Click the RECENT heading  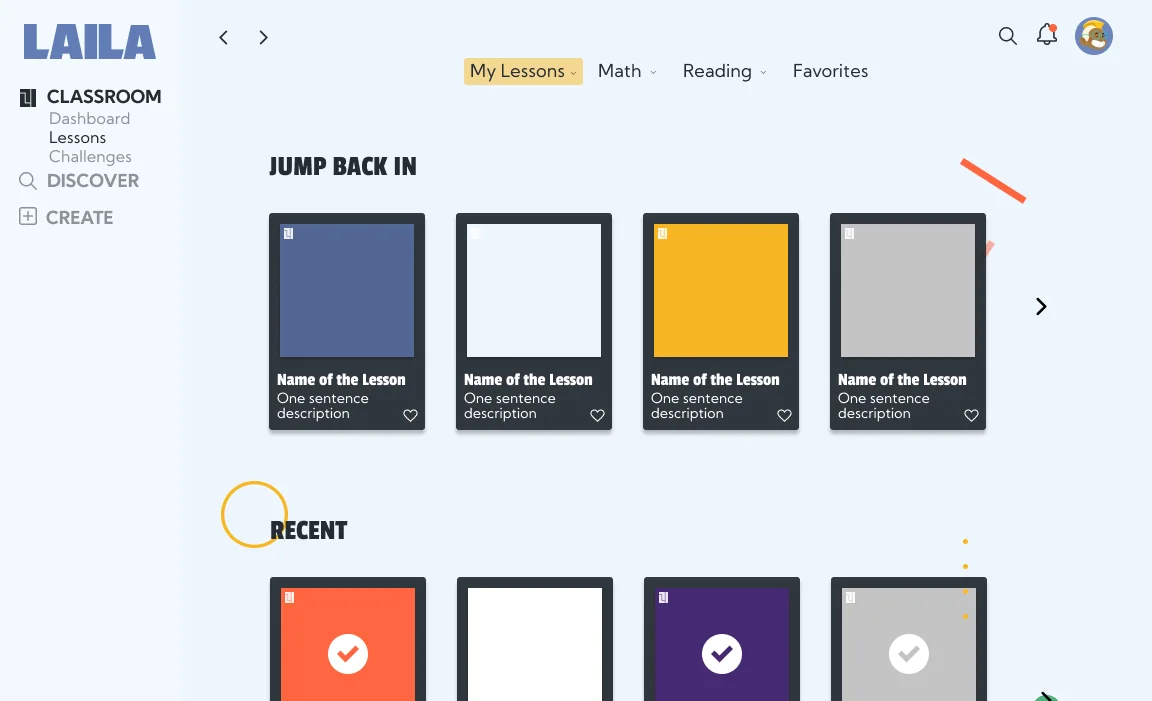pos(309,531)
